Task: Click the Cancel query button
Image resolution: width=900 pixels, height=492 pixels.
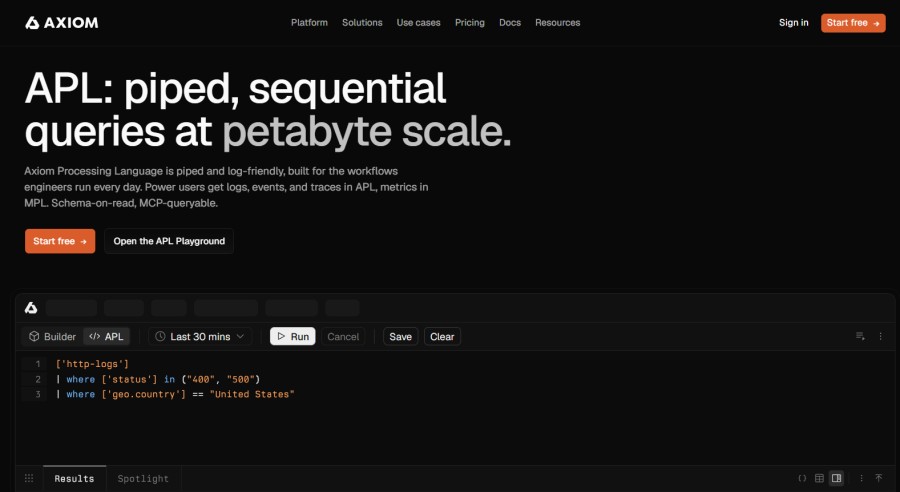Action: click(x=343, y=336)
